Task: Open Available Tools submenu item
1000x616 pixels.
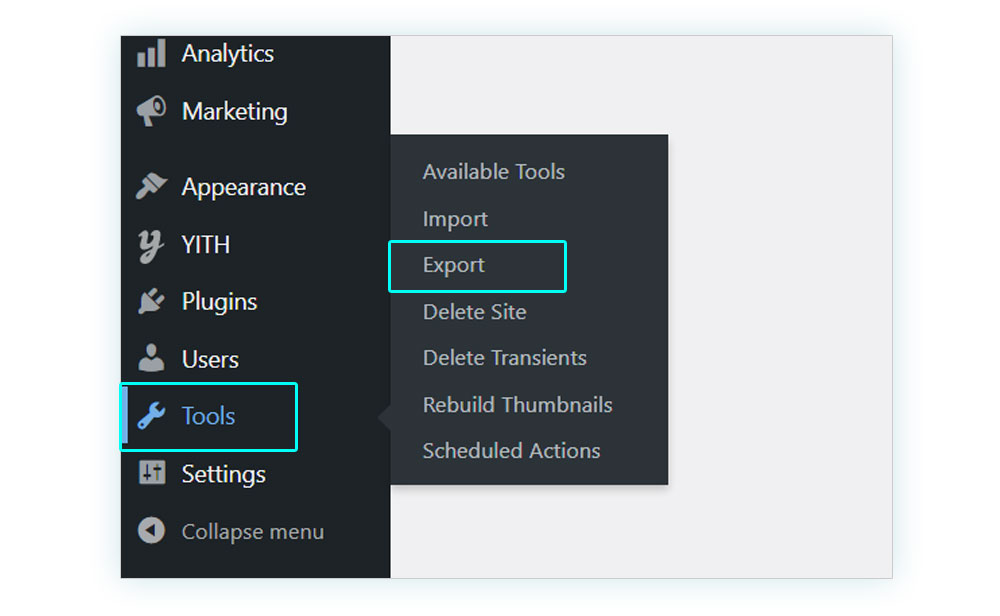Action: [494, 172]
